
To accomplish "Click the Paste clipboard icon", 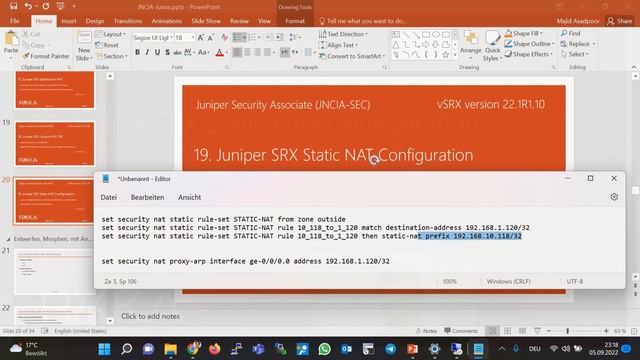I will (11, 39).
